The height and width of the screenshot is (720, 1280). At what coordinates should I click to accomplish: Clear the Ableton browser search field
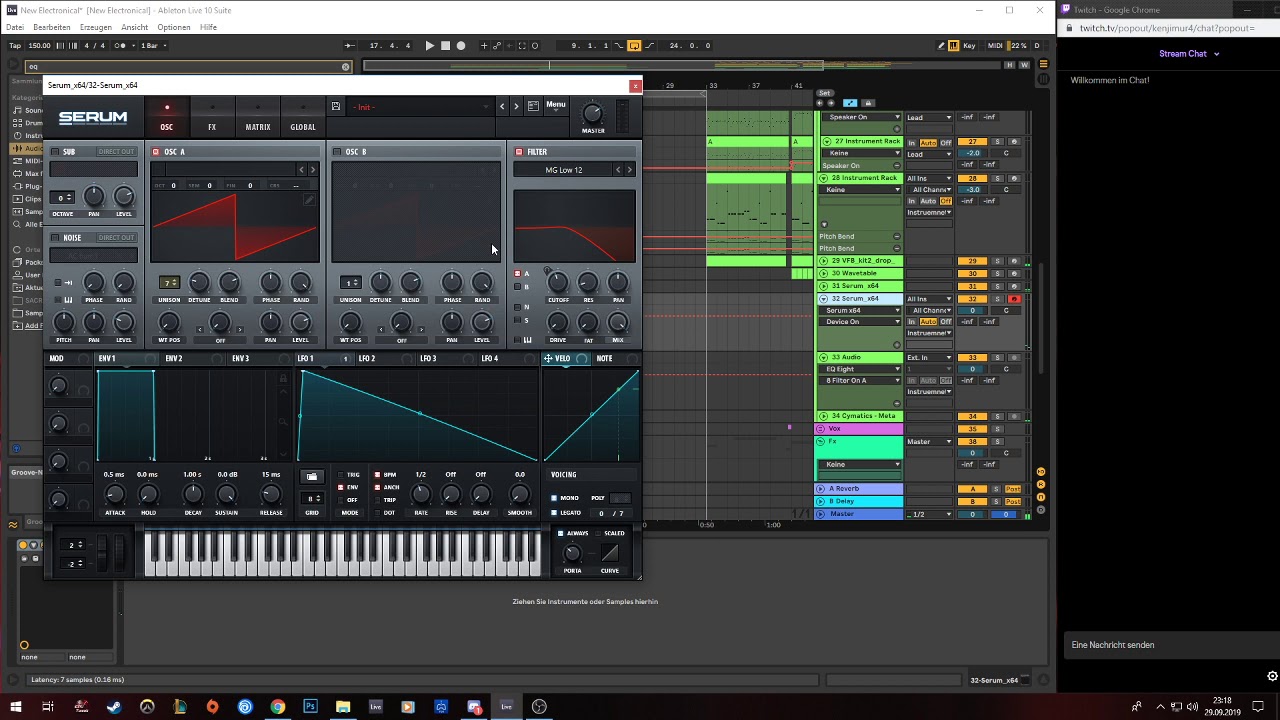(346, 67)
